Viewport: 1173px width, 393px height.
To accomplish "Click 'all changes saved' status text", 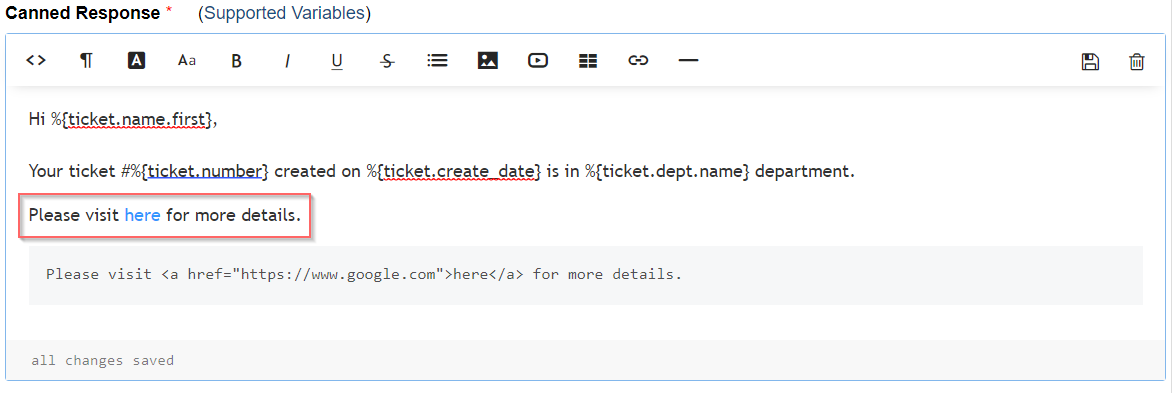I will click(102, 361).
